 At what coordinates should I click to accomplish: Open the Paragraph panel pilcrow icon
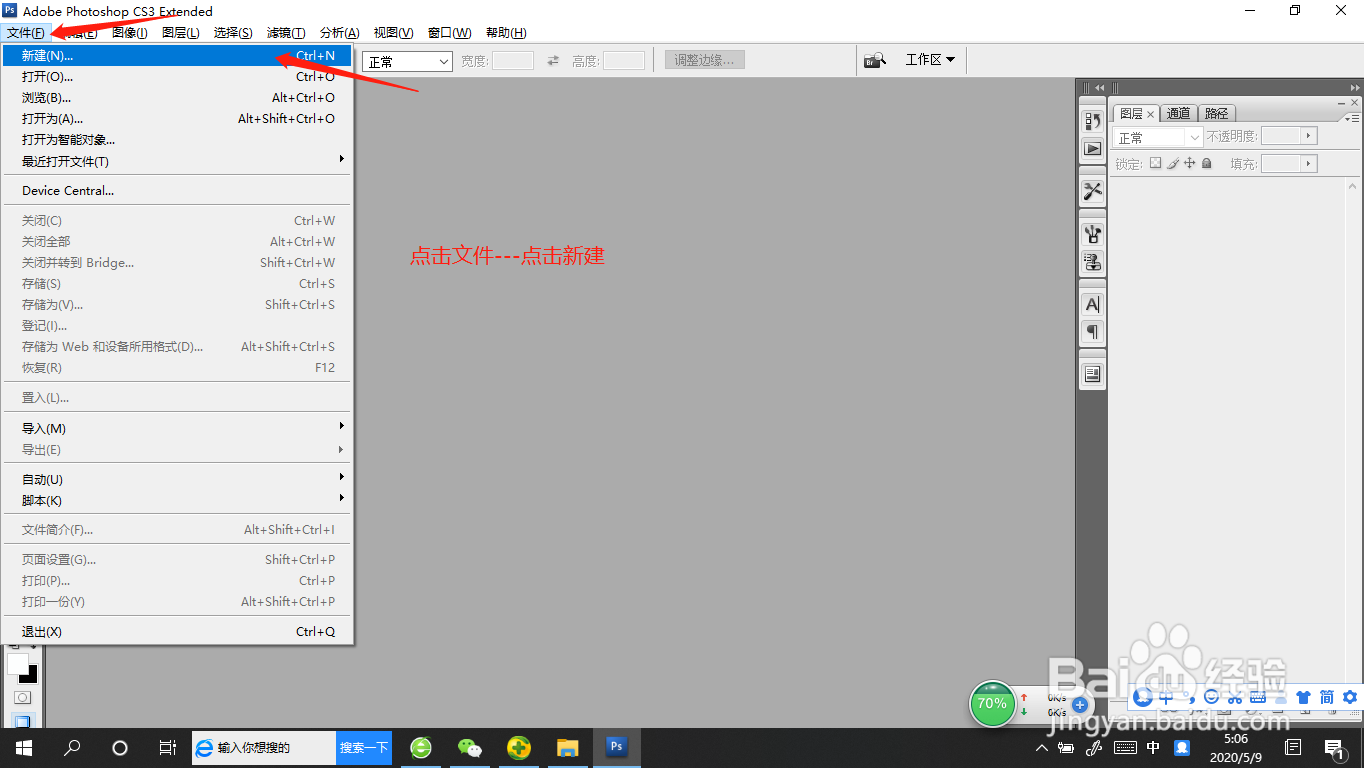pos(1092,332)
